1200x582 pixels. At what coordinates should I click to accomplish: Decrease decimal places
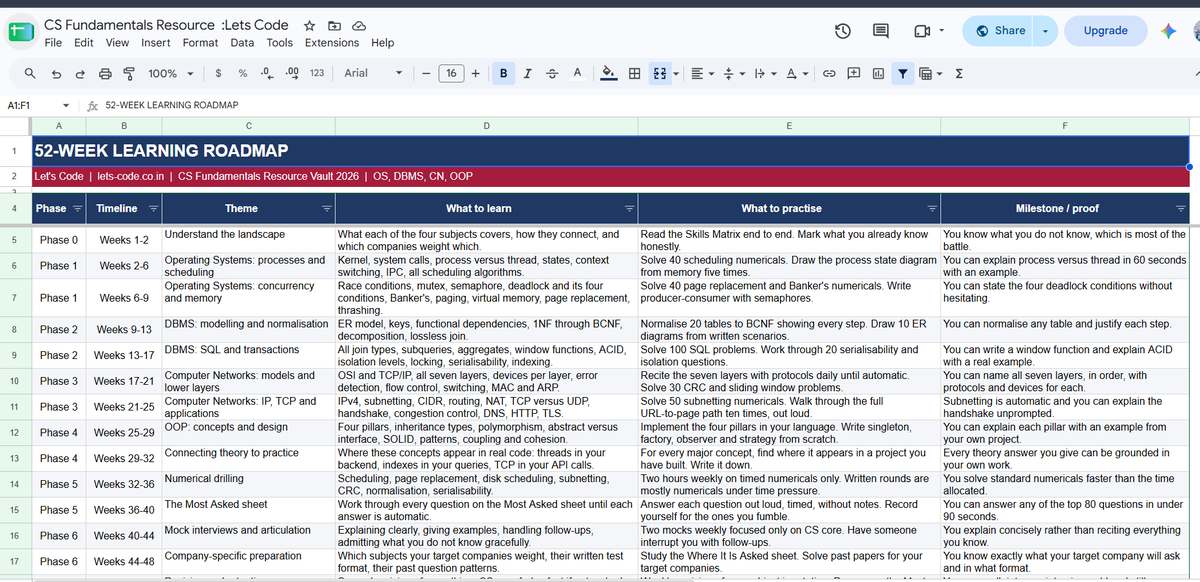pos(267,73)
